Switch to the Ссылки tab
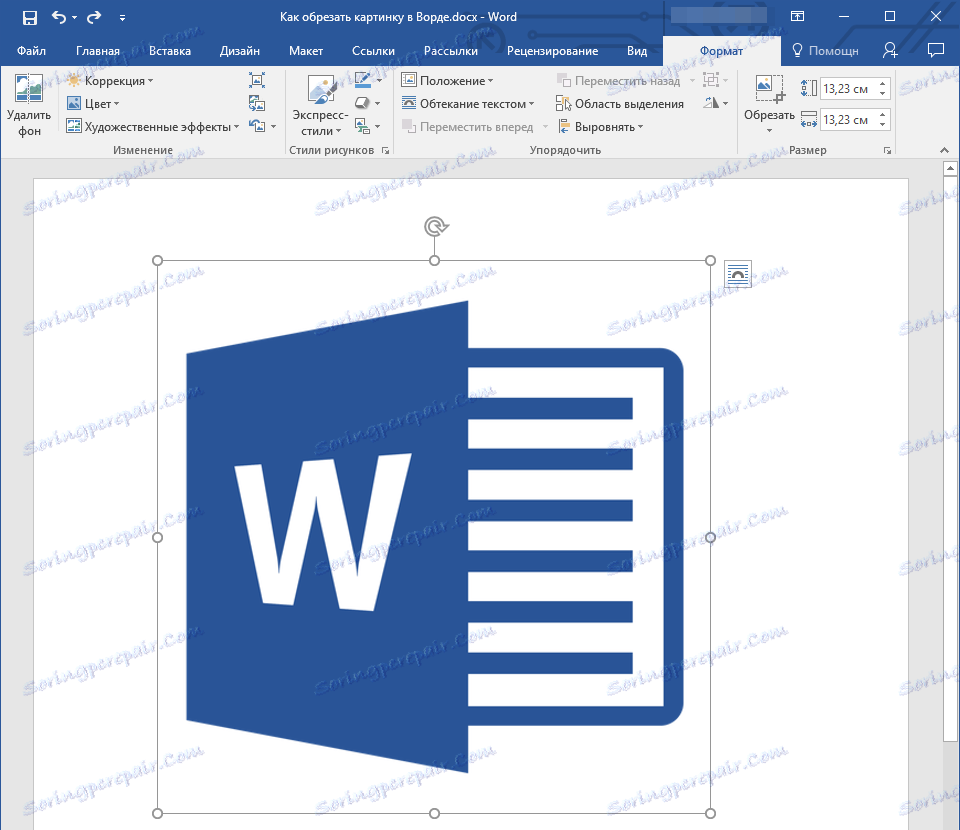This screenshot has width=960, height=830. click(373, 51)
